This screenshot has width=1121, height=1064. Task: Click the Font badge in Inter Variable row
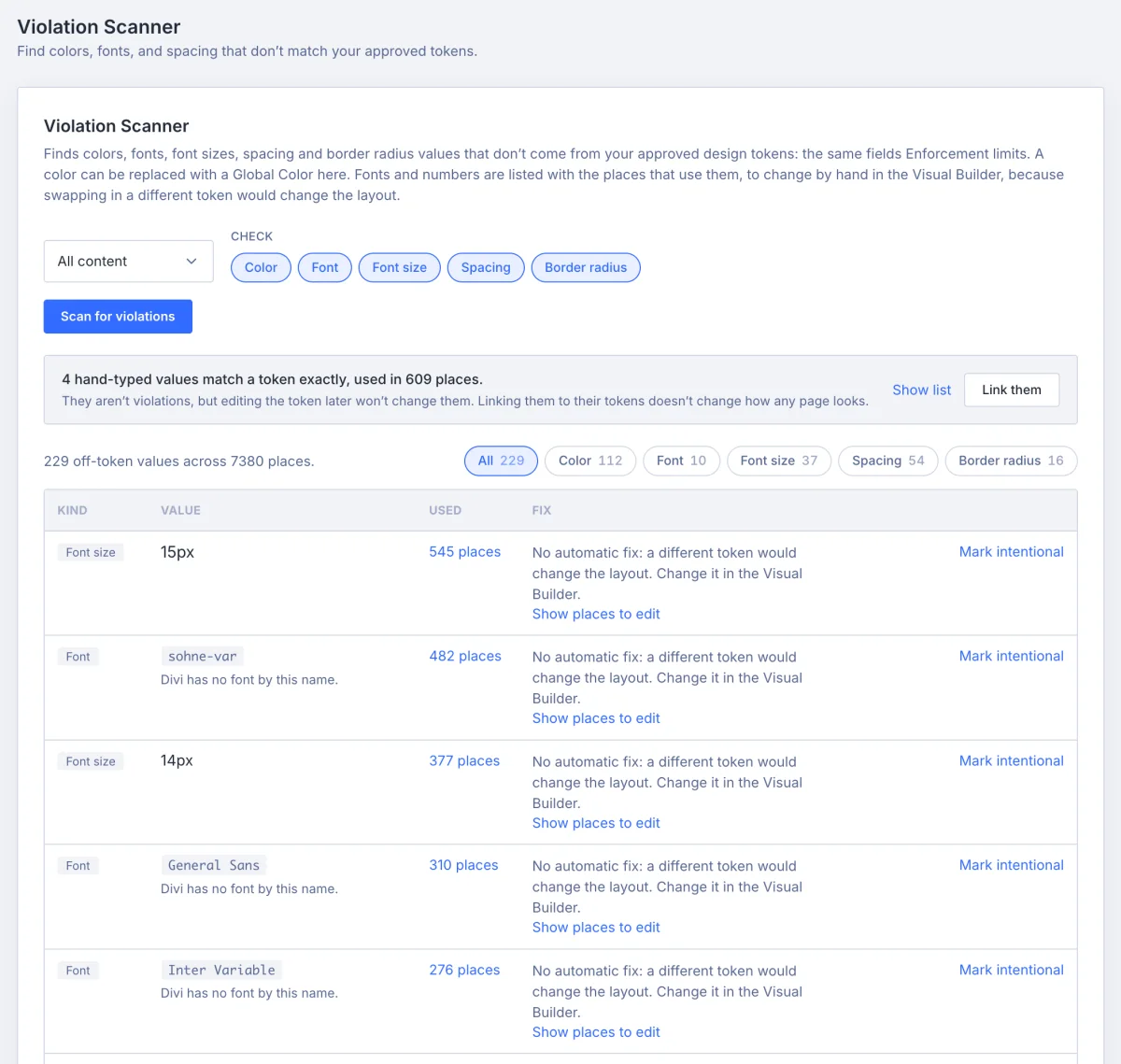[78, 971]
